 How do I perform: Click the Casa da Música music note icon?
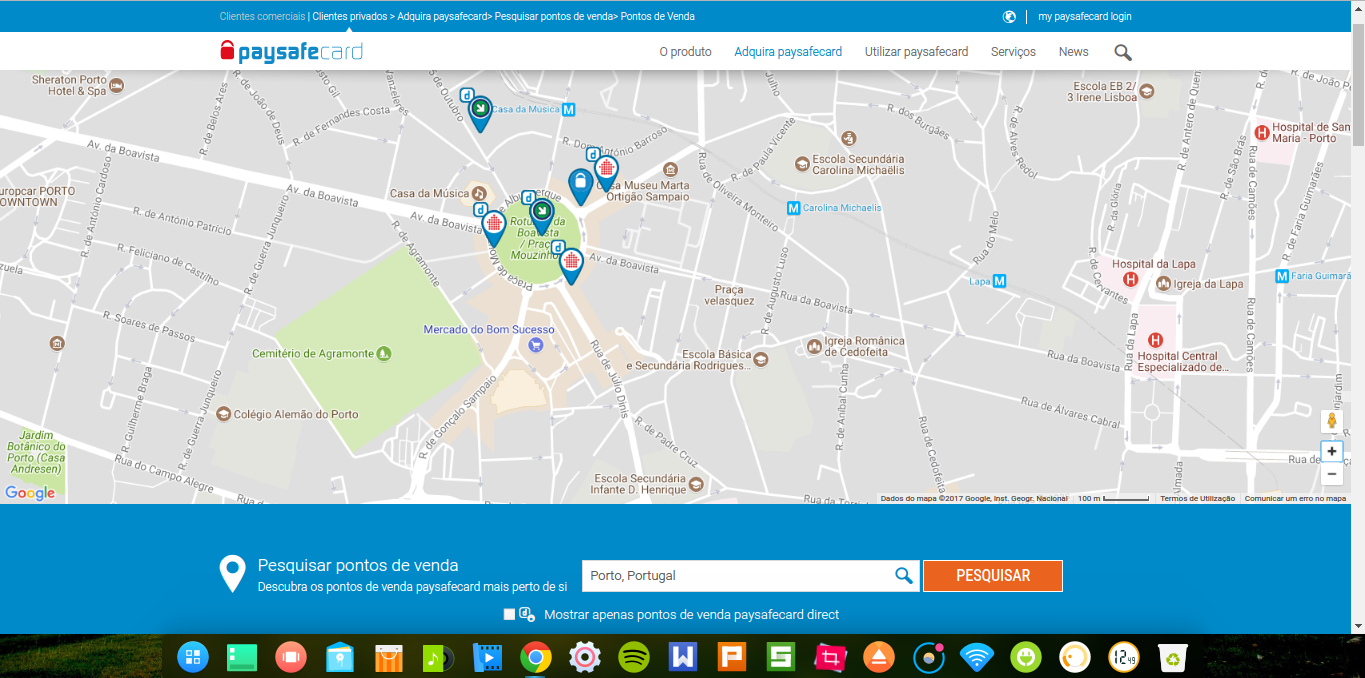pos(479,194)
